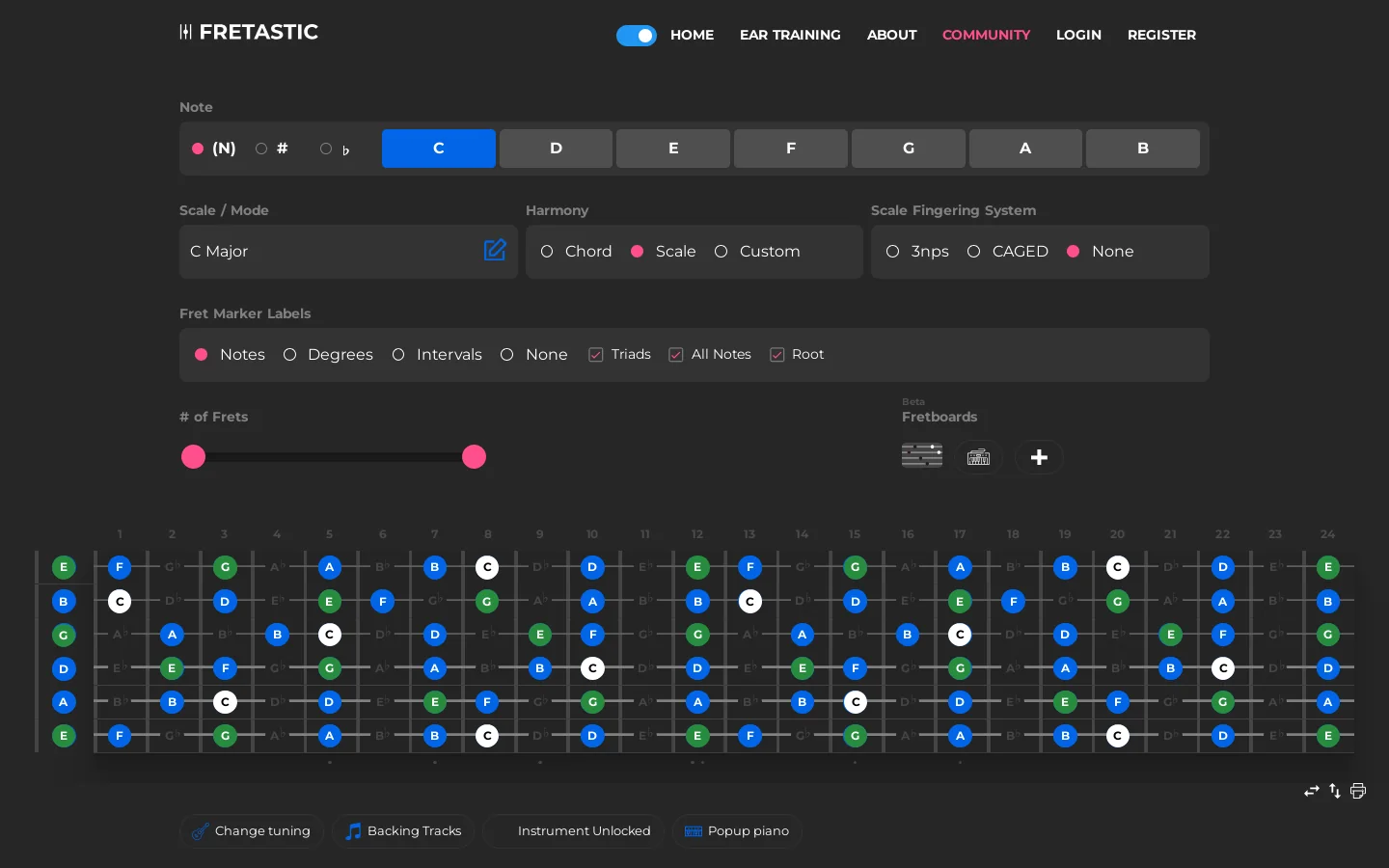The height and width of the screenshot is (868, 1389).
Task: Click the guitar icon beside Change tuning
Action: pyautogui.click(x=200, y=831)
